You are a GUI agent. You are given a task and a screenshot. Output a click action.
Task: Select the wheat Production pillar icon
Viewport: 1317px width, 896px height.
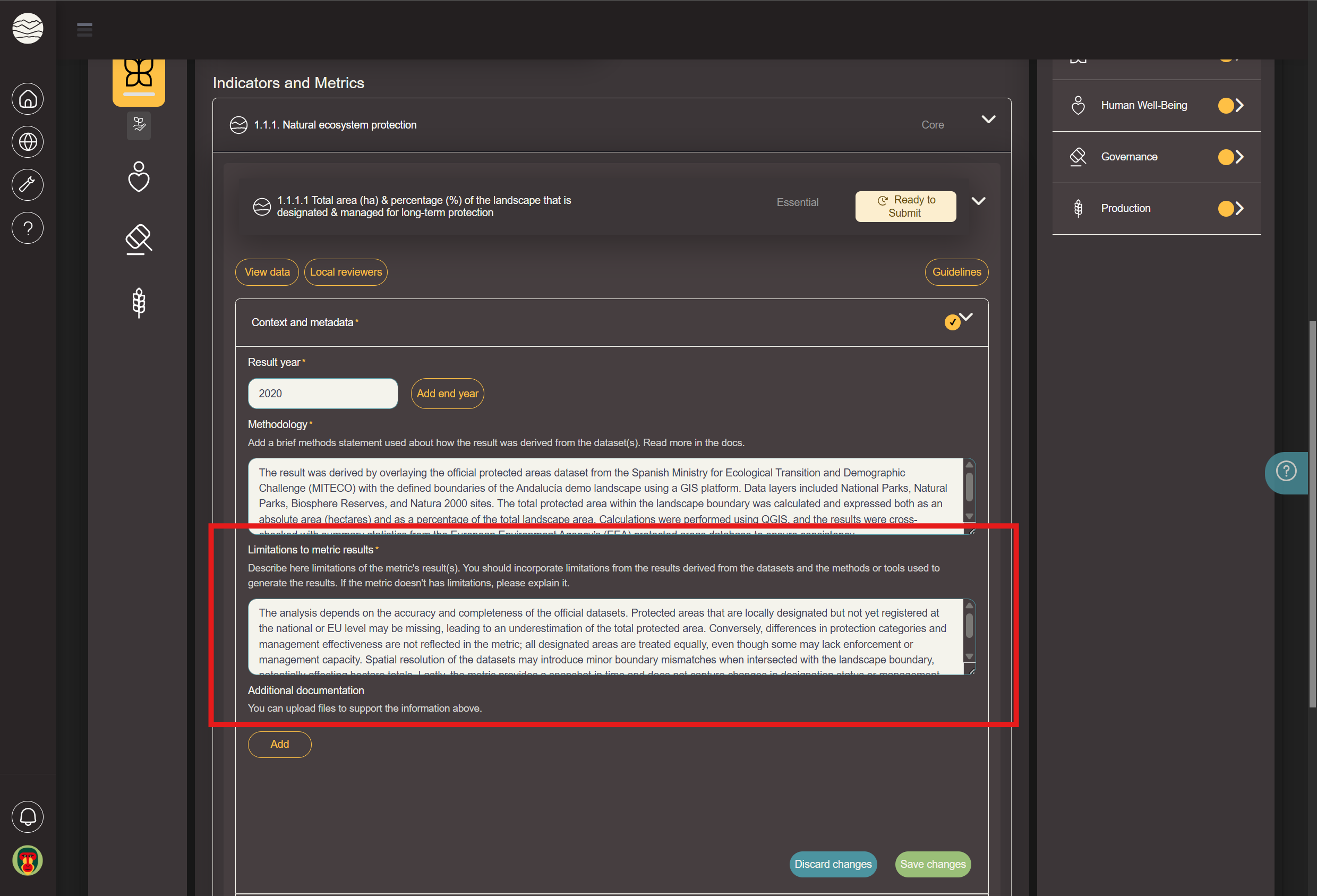tap(139, 303)
